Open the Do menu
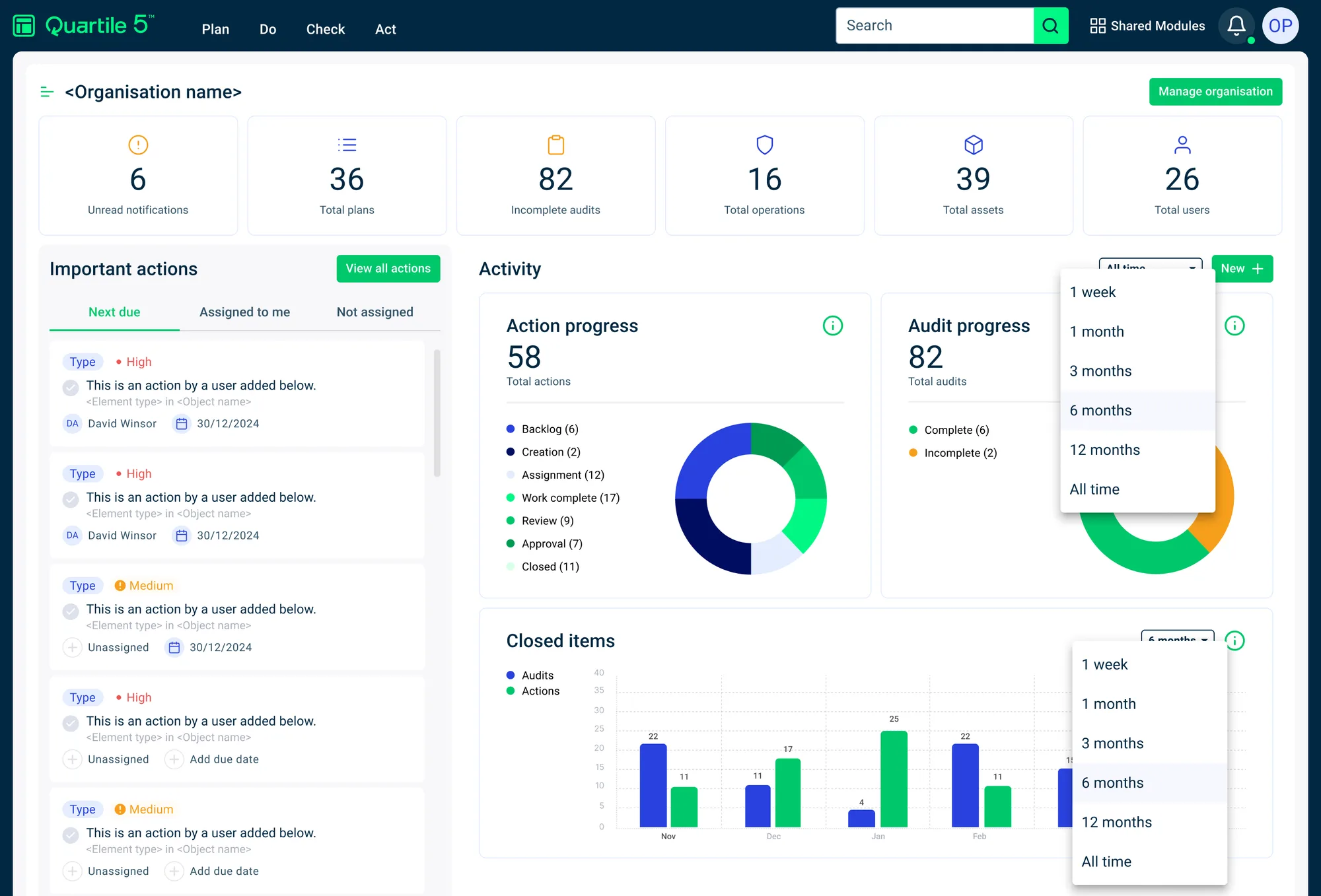This screenshot has width=1321, height=896. point(268,29)
